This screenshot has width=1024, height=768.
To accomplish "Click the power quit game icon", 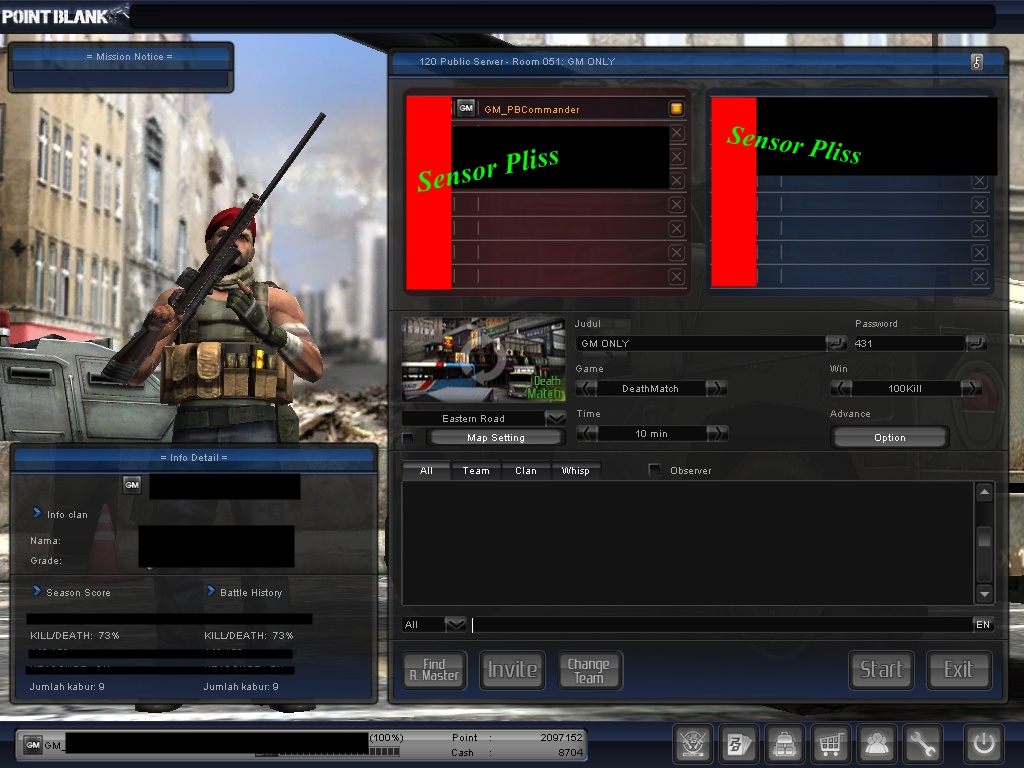I will 984,744.
